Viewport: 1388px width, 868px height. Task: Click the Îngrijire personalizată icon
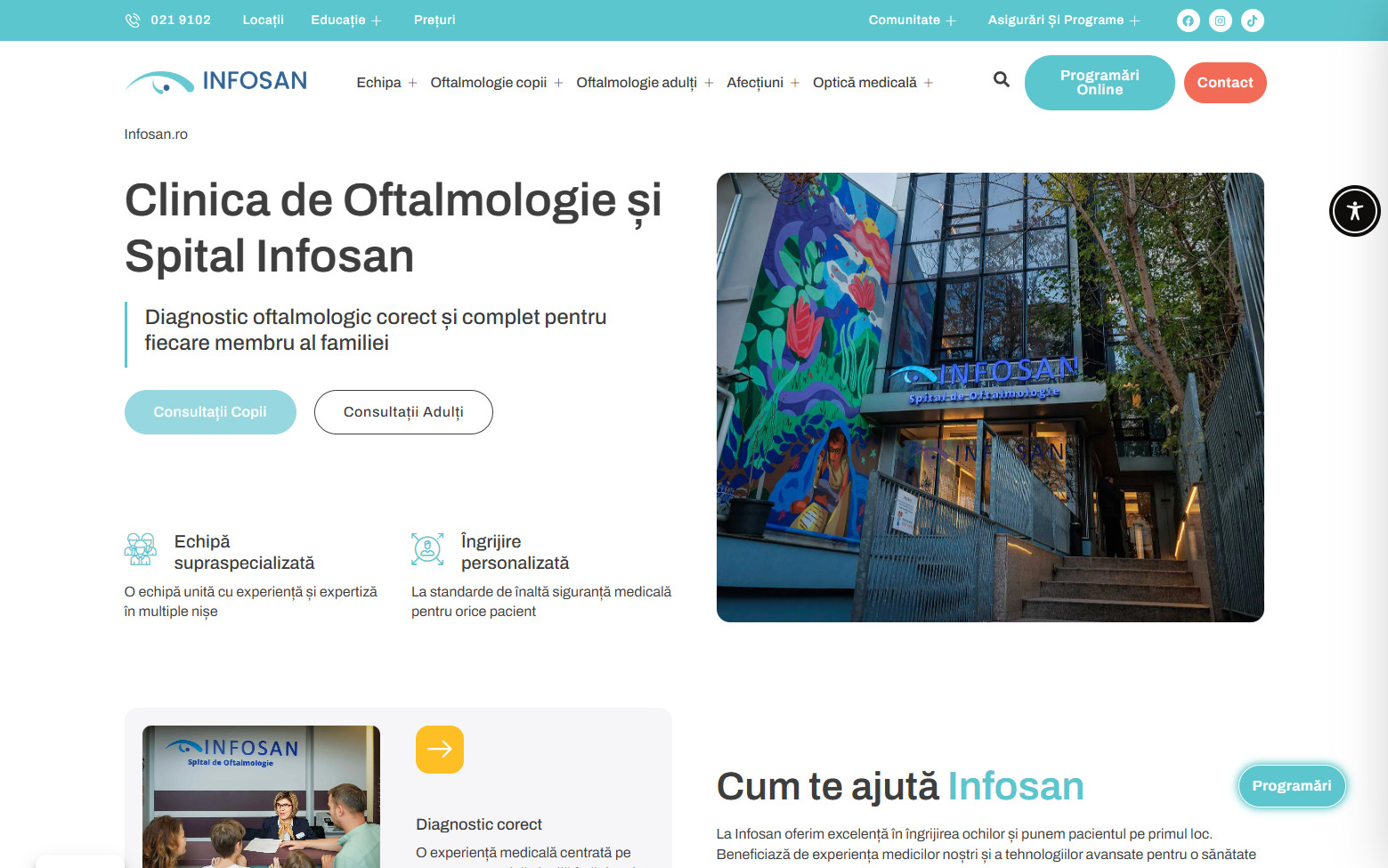tap(427, 549)
